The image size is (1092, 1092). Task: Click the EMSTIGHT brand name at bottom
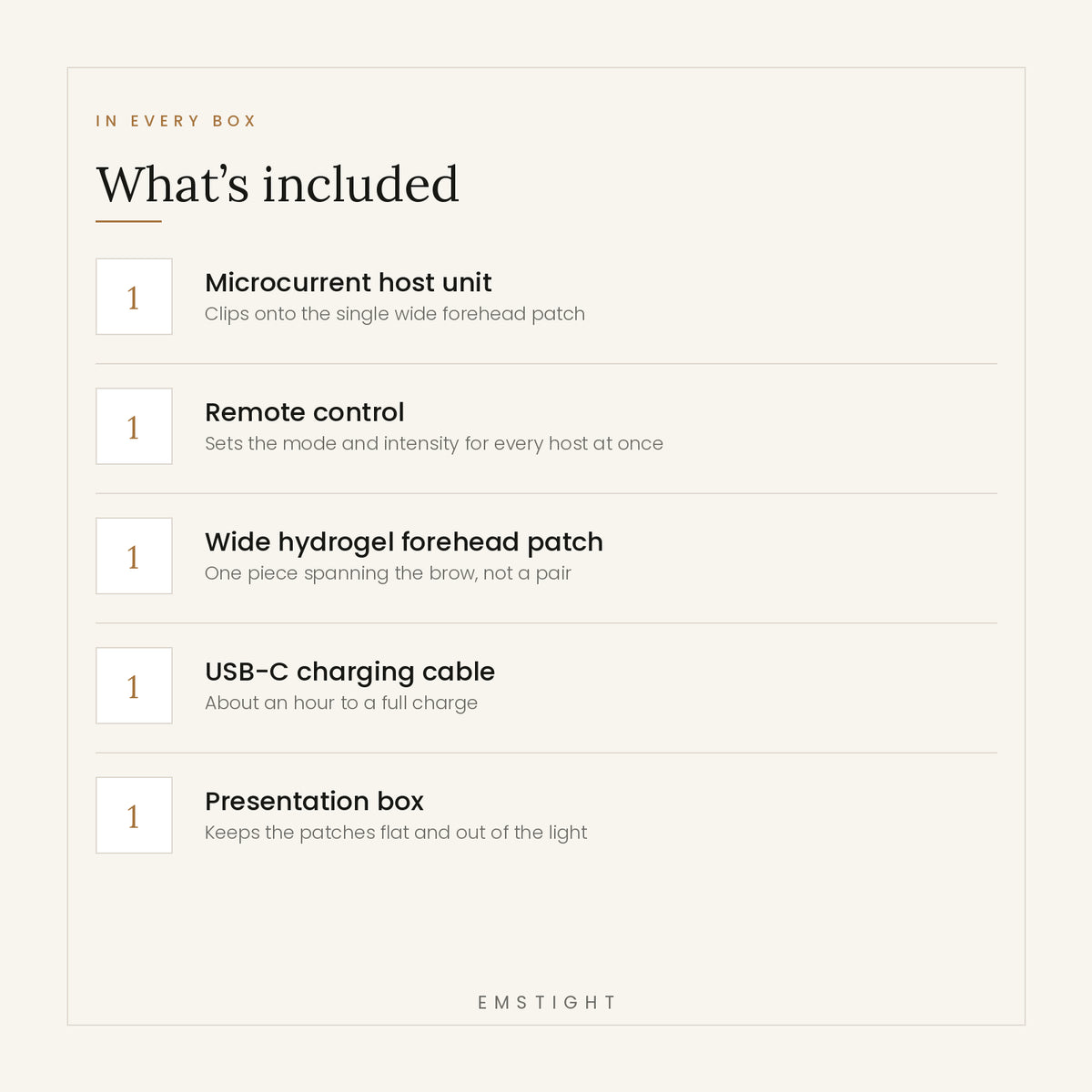click(547, 1002)
